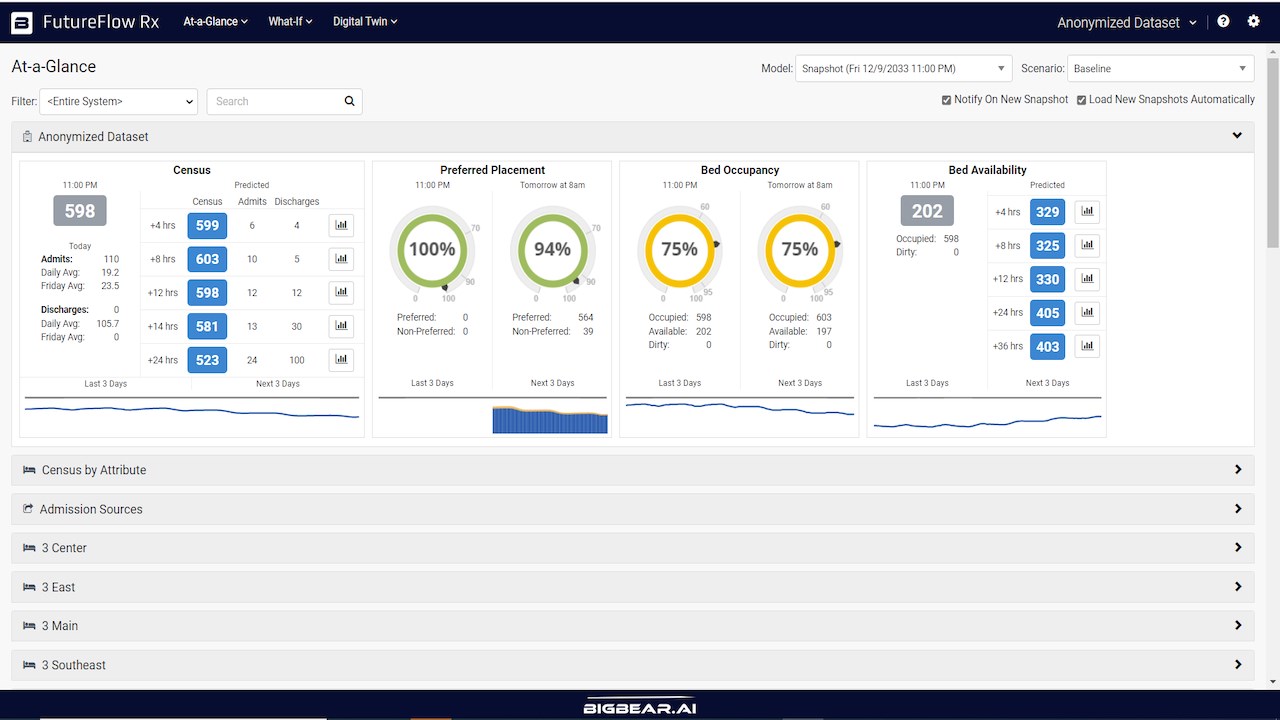Collapse the Anonymized Dataset panel
The image size is (1280, 720).
[x=1237, y=136]
